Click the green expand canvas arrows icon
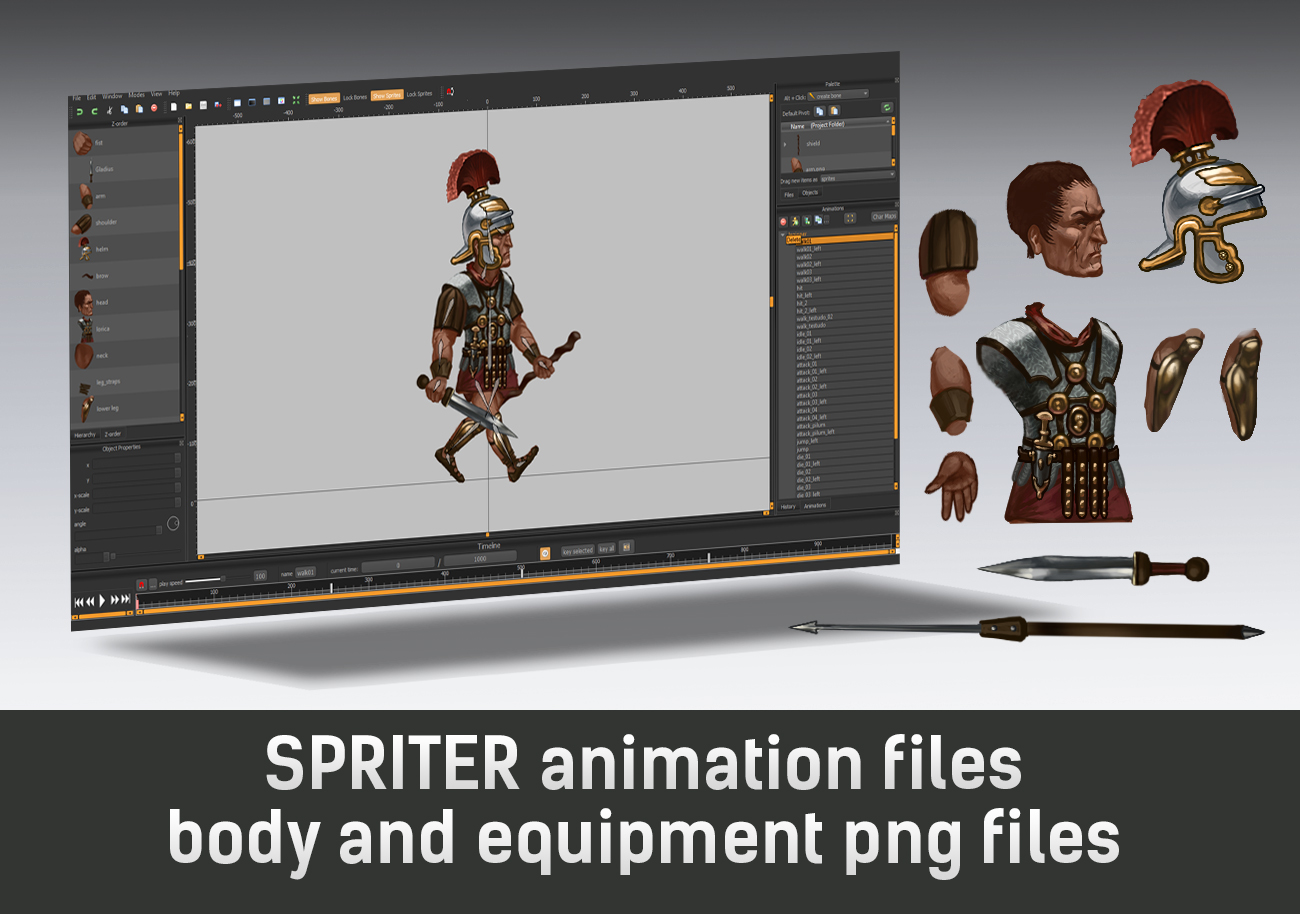Viewport: 1300px width, 914px height. tap(296, 100)
